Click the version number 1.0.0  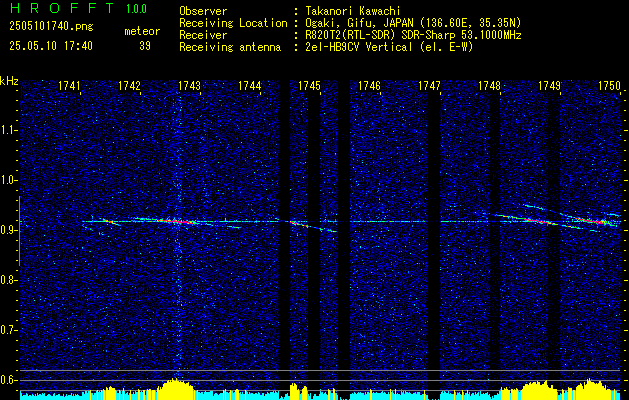[136, 9]
